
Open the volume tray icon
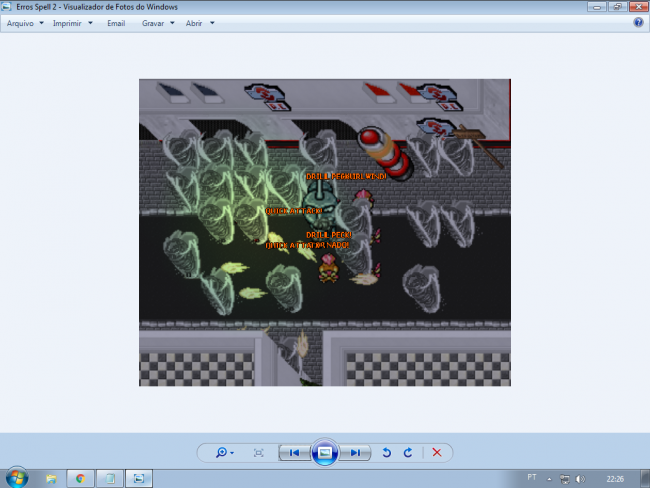(580, 479)
